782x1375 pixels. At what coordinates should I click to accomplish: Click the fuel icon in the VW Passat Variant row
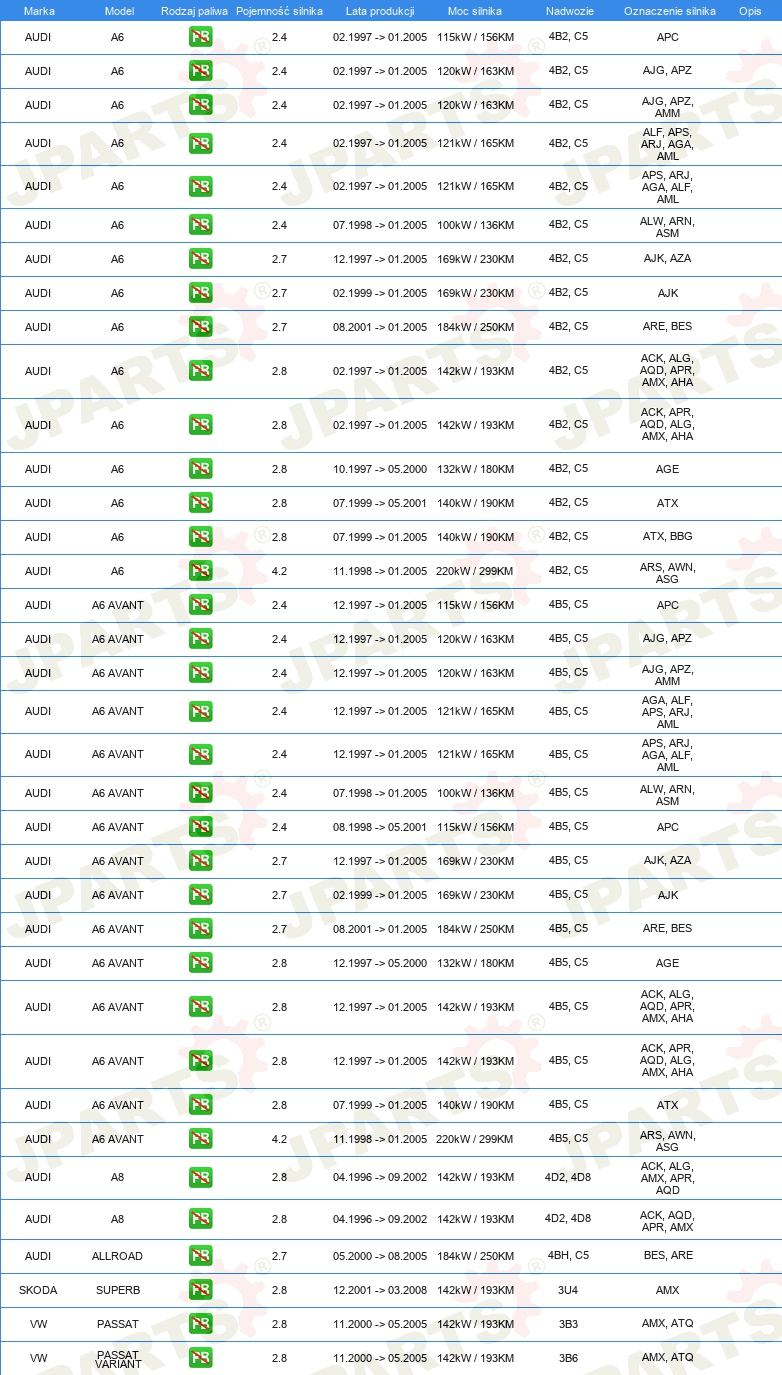click(x=201, y=1358)
